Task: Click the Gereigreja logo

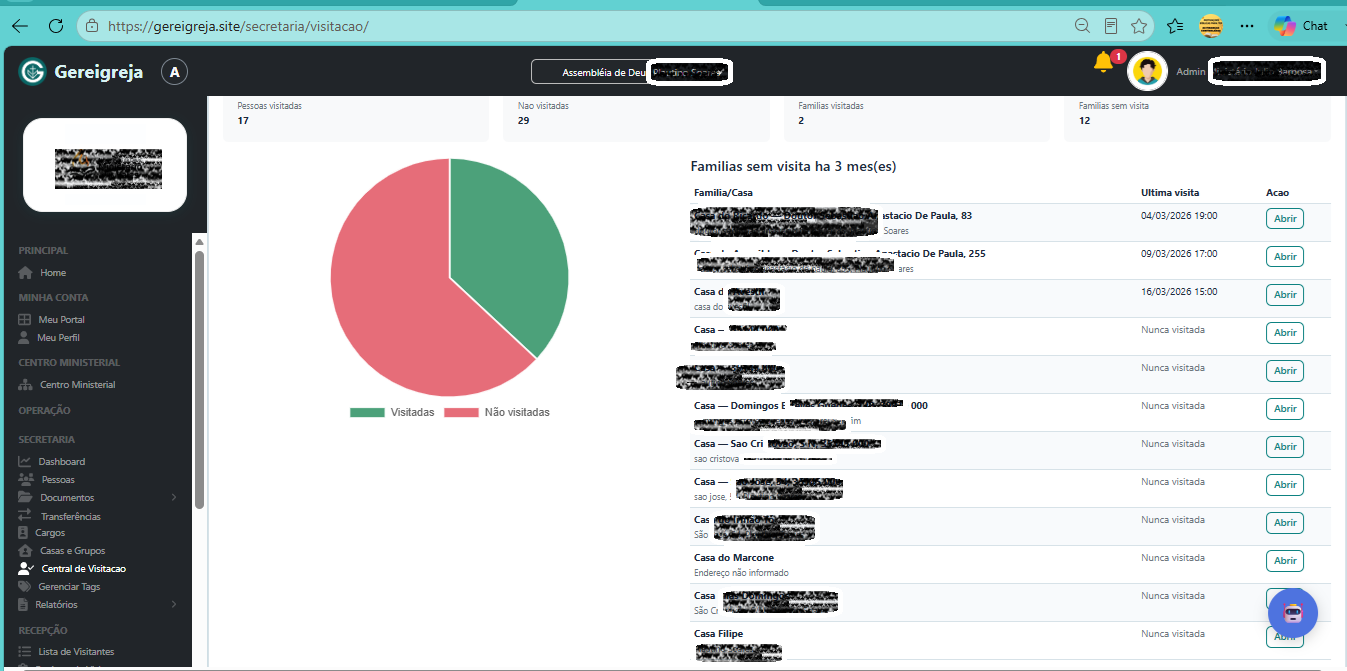Action: point(81,71)
